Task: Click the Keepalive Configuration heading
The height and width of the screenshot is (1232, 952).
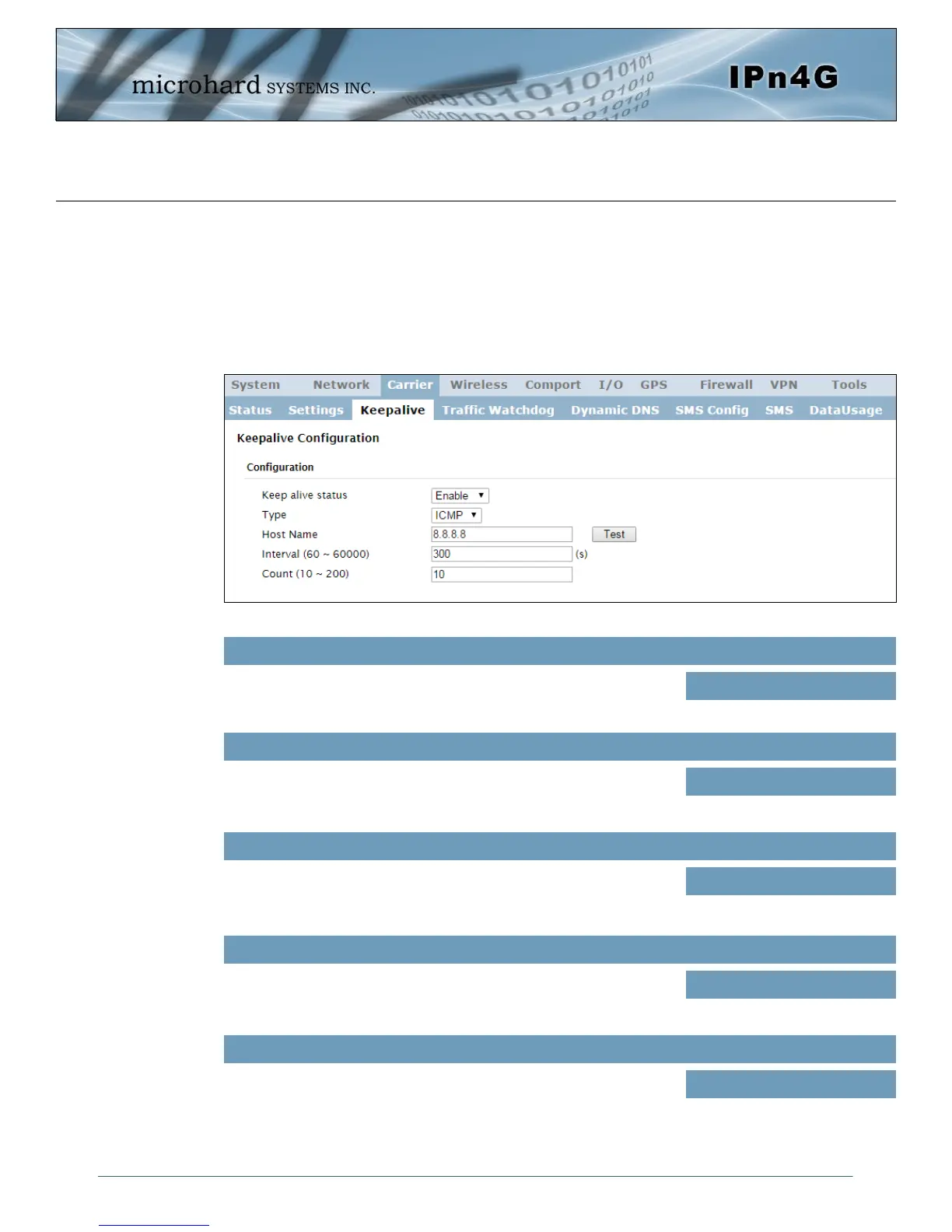Action: click(308, 438)
